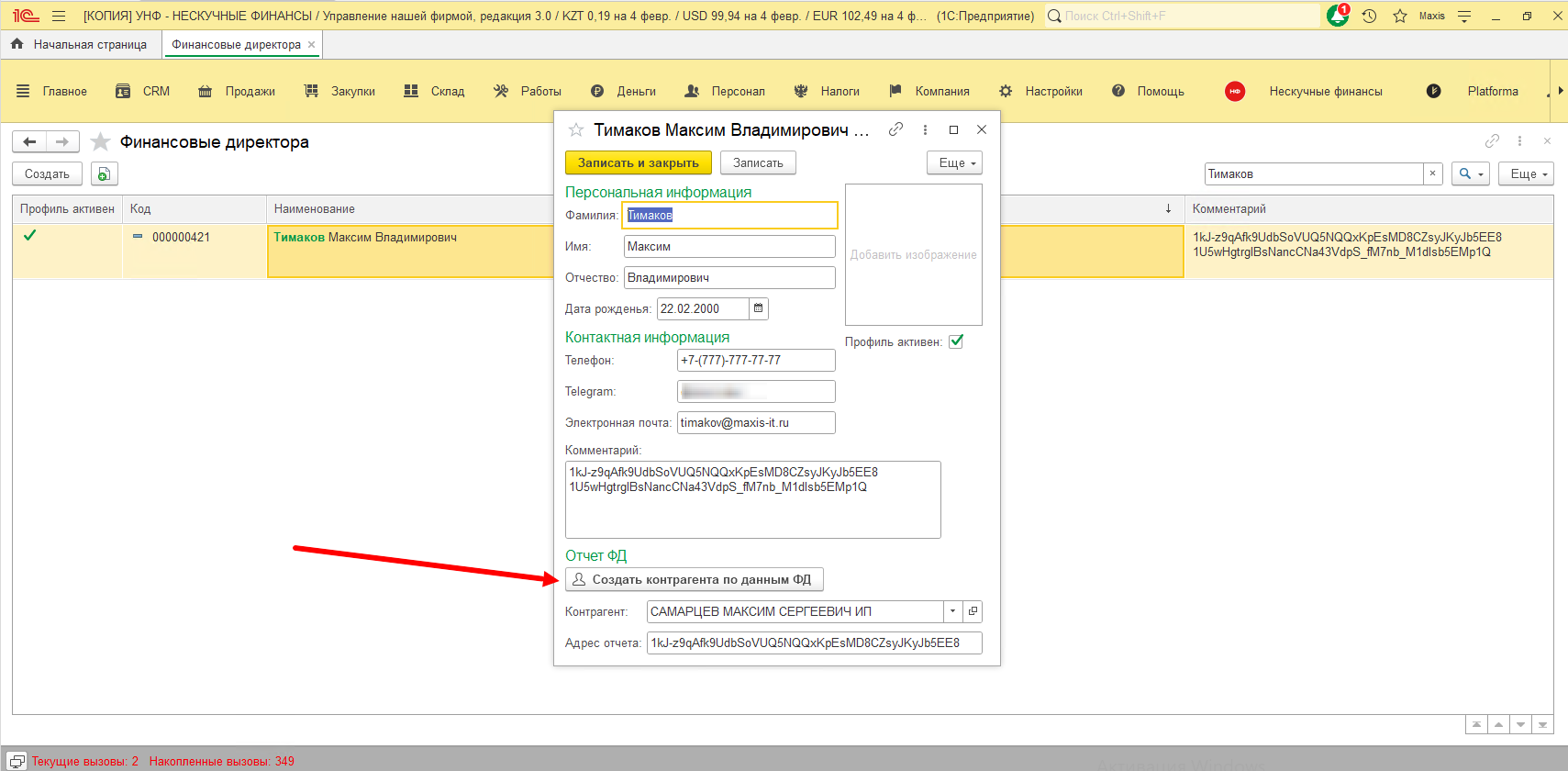Click the Электронная почта input field
The width and height of the screenshot is (1568, 771).
[755, 422]
